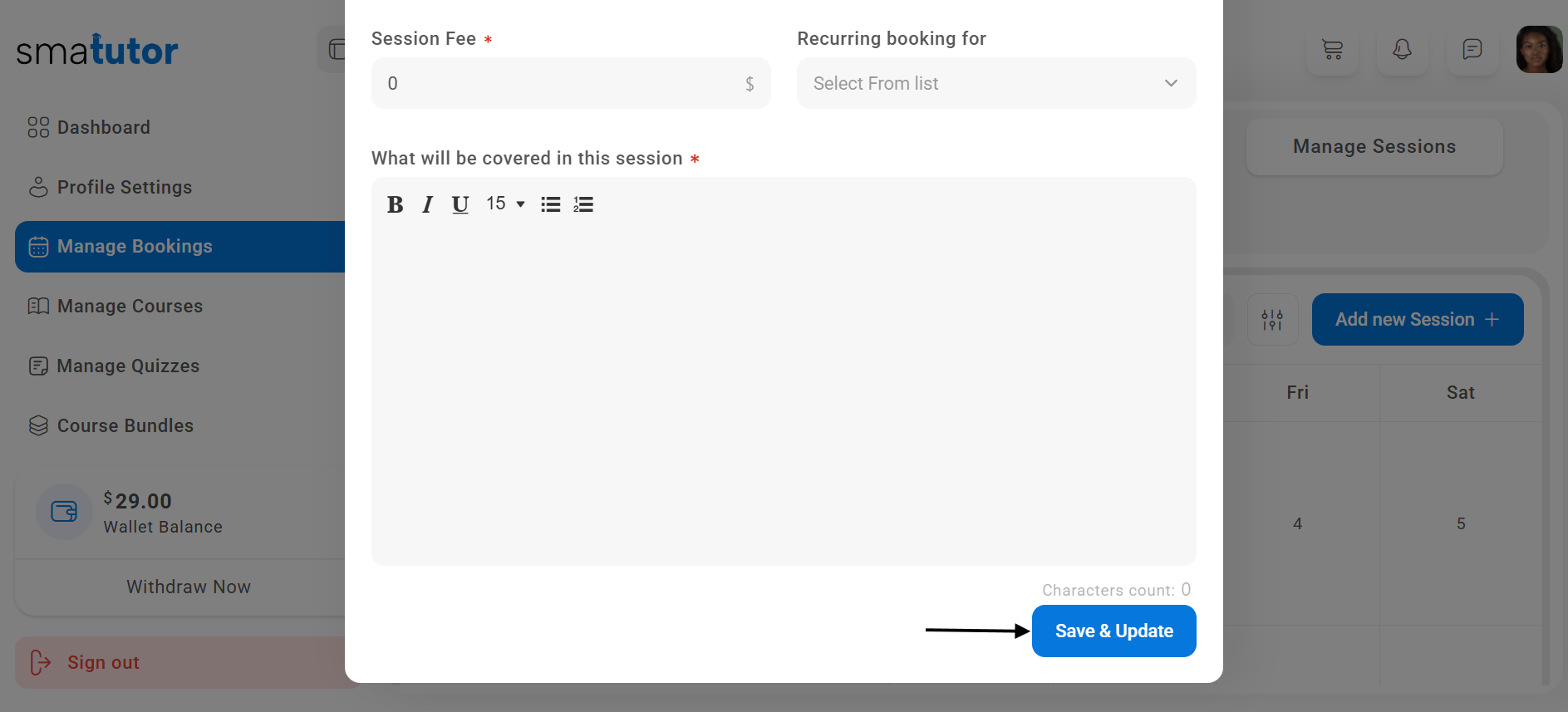The image size is (1568, 712).
Task: Toggle underline formatting in the editor
Action: pos(460,204)
